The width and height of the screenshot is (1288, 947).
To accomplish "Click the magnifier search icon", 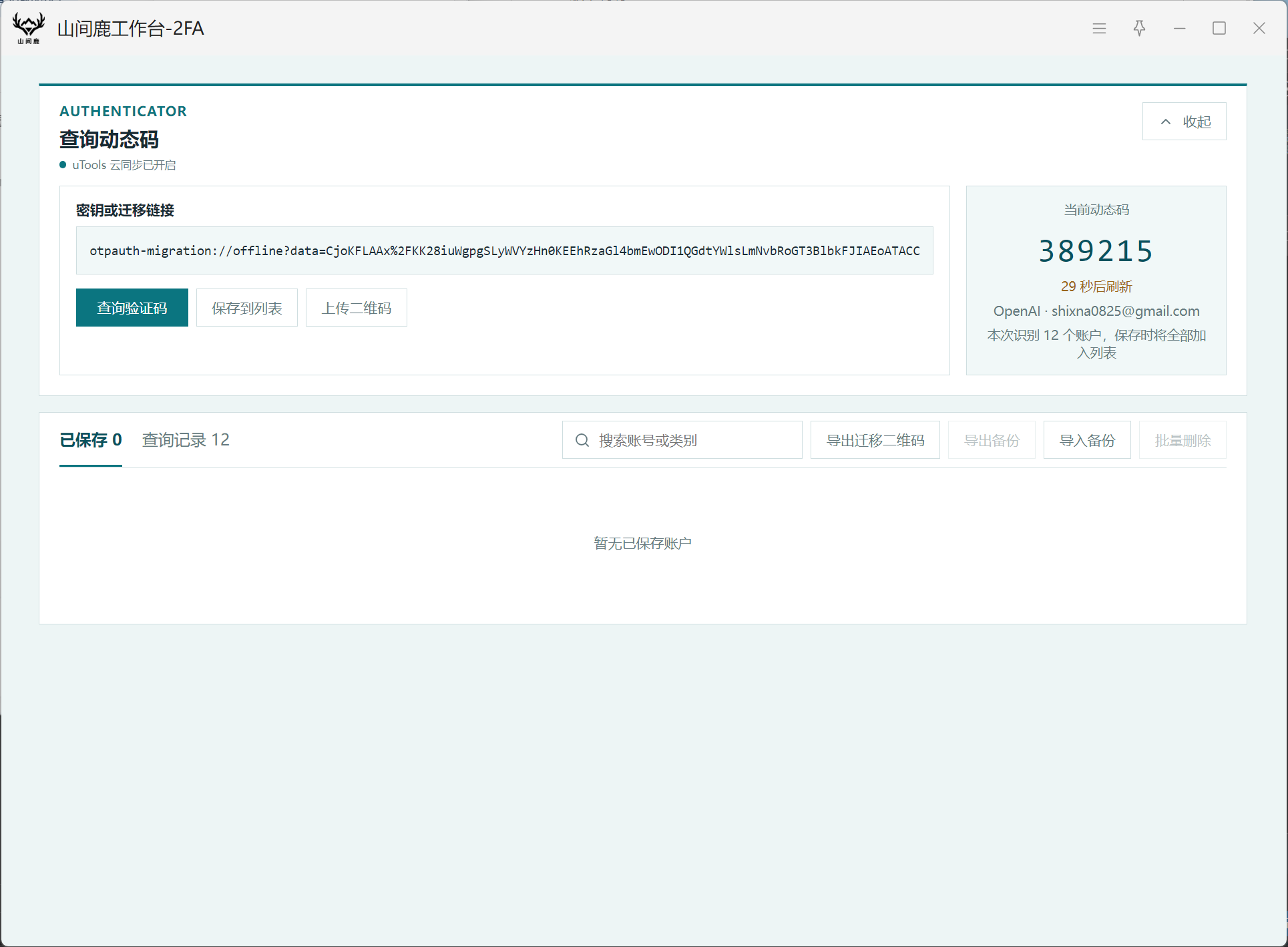I will (x=582, y=440).
